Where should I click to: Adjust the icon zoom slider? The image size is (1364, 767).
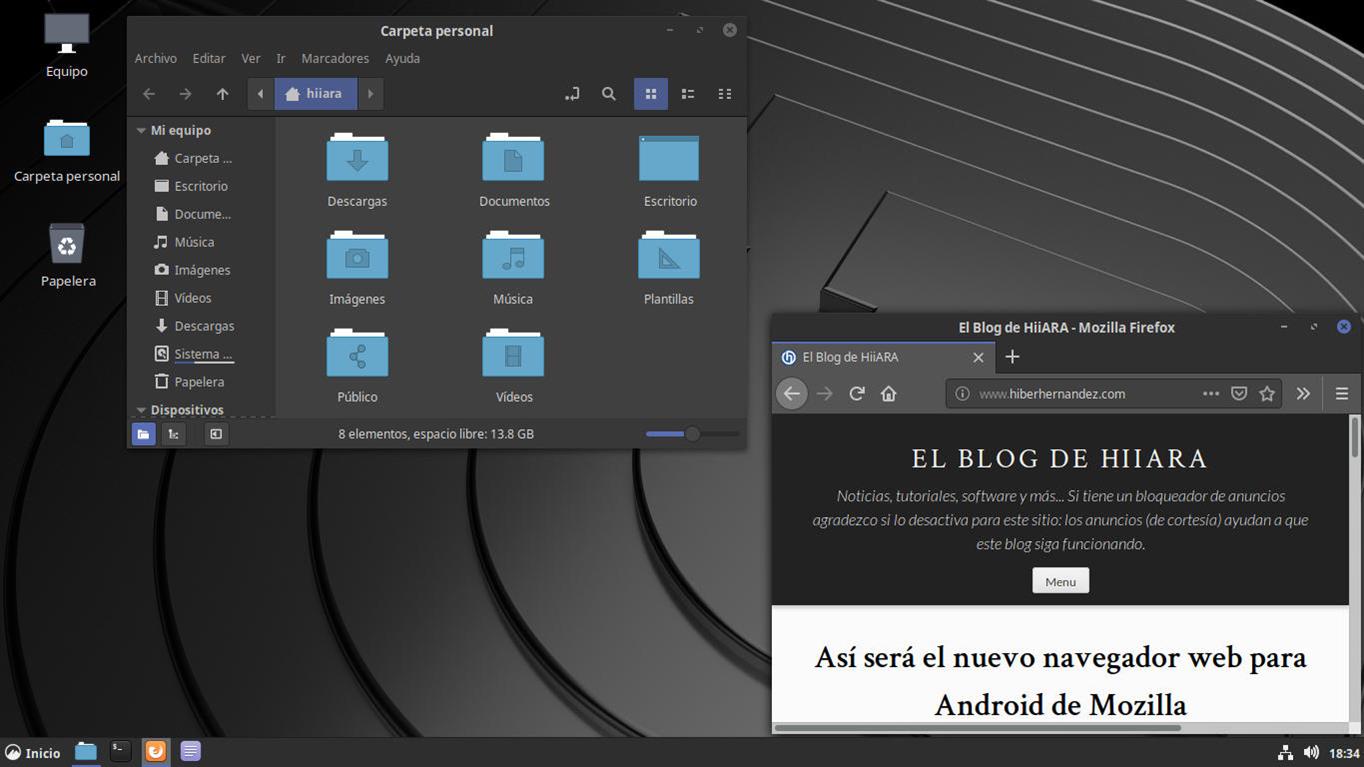point(692,434)
